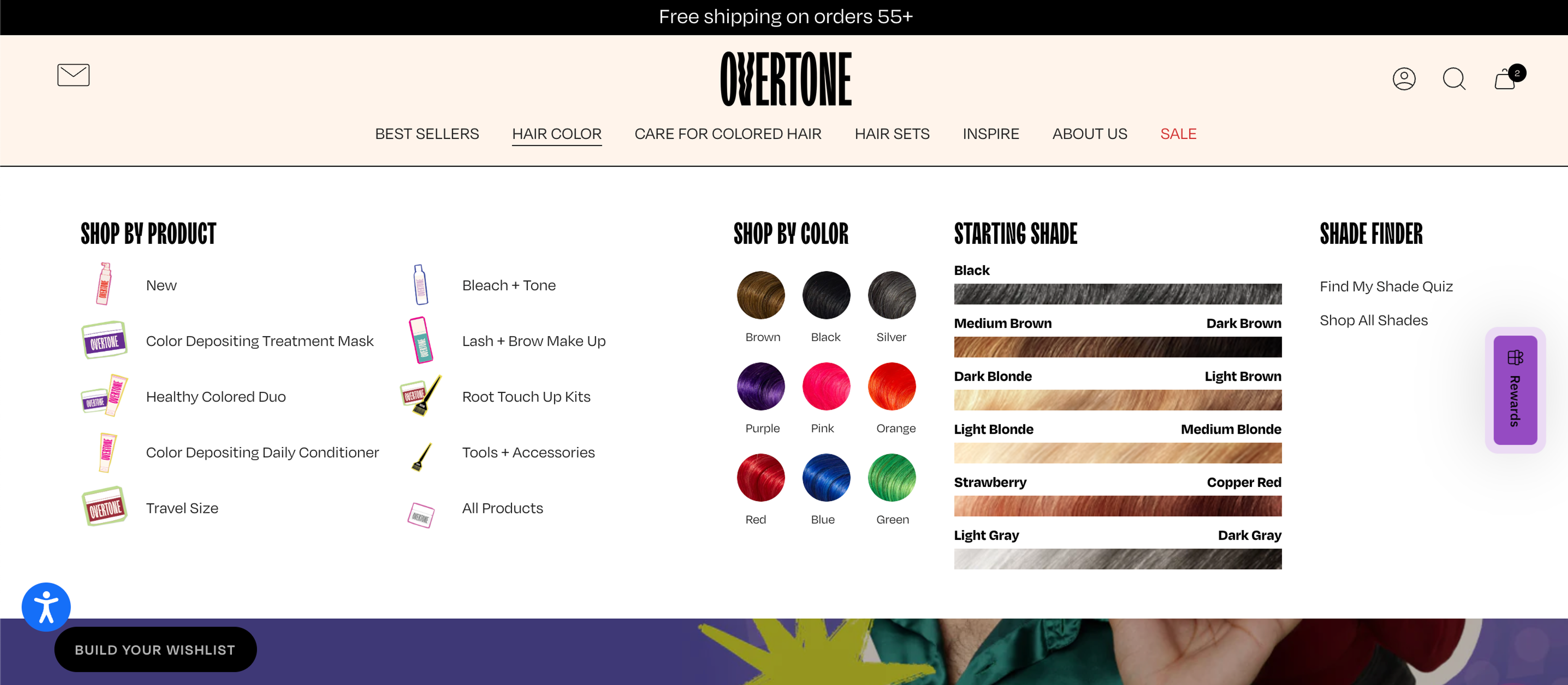Click the Tools + Accessories brush icon
The image size is (1568, 685).
click(x=421, y=457)
